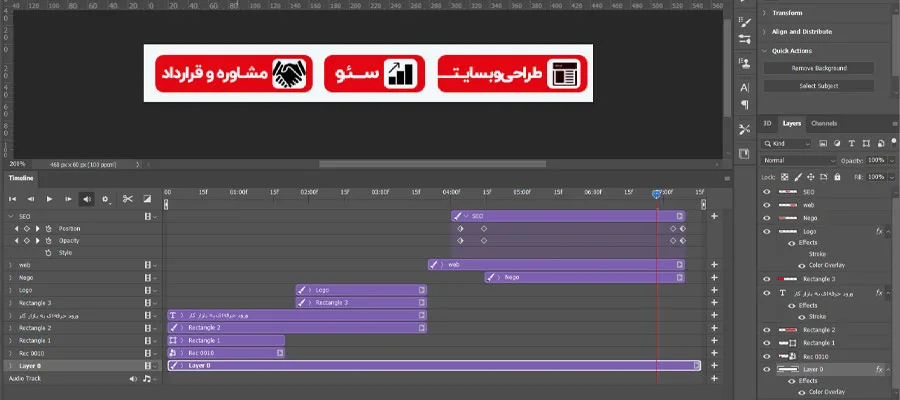Go to first frame in Timeline

point(13,199)
